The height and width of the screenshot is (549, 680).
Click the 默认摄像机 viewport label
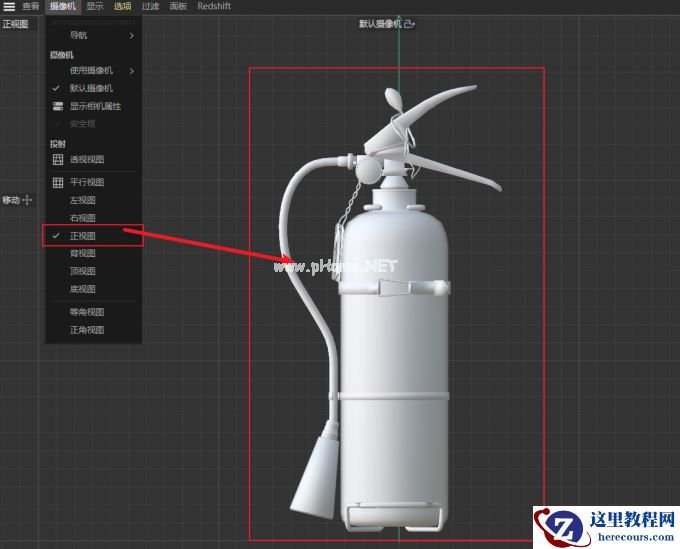coord(380,23)
